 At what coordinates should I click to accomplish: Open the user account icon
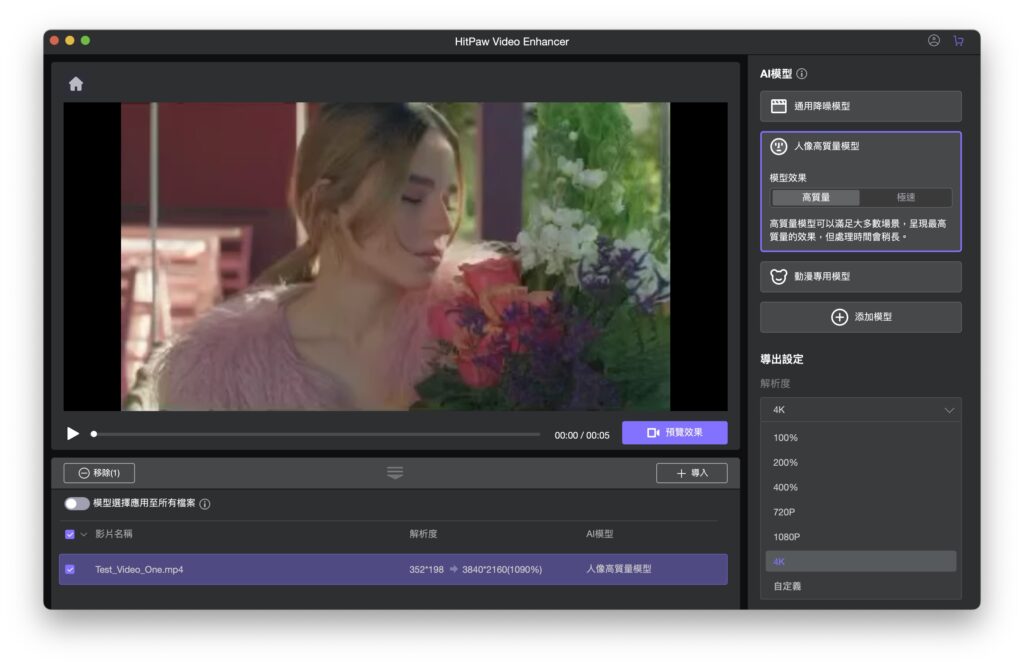[934, 41]
